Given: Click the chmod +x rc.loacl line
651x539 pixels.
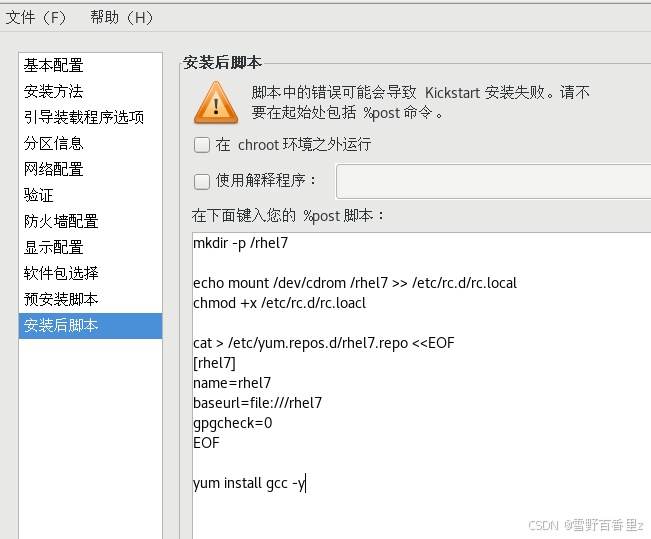Looking at the screenshot, I should [279, 303].
